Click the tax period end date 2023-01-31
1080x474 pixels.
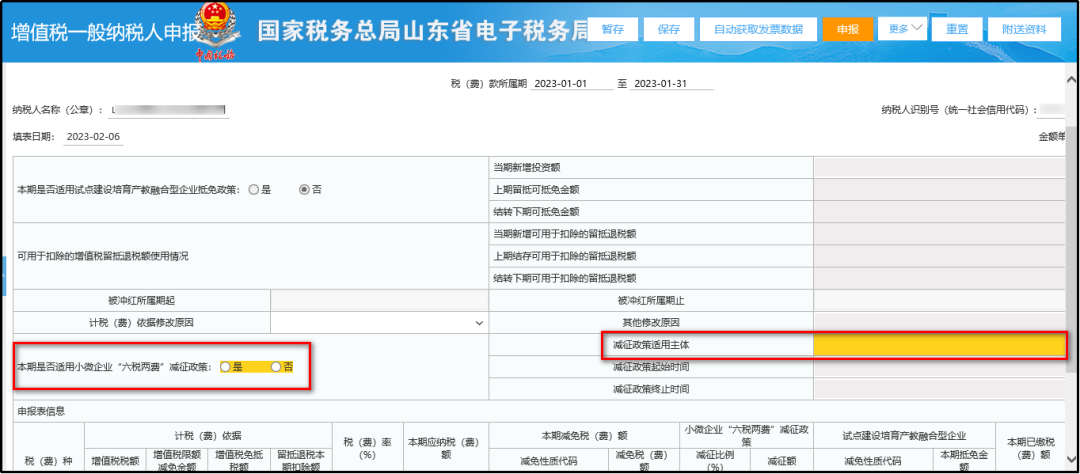pyautogui.click(x=672, y=84)
